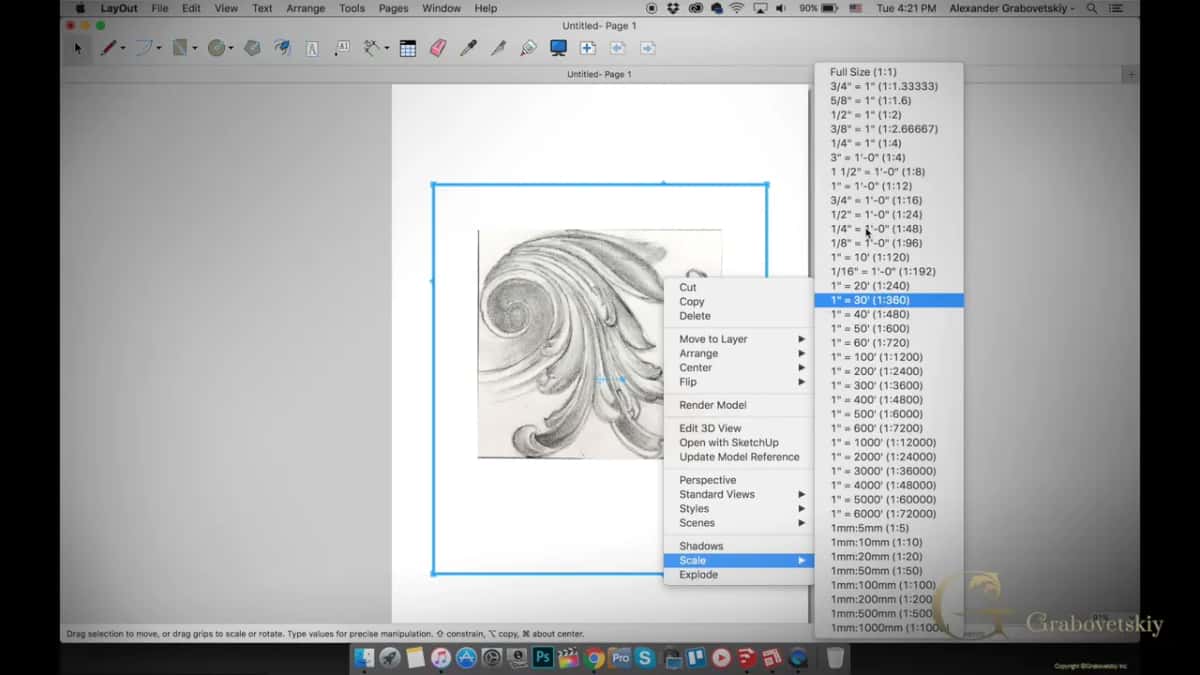Select the Label tool
This screenshot has width=1200, height=675.
tap(342, 48)
